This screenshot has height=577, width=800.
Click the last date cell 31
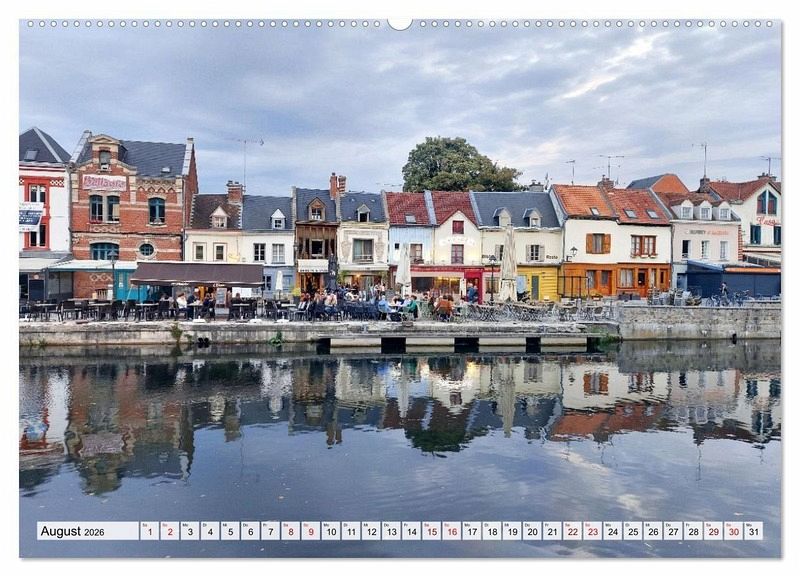(754, 531)
